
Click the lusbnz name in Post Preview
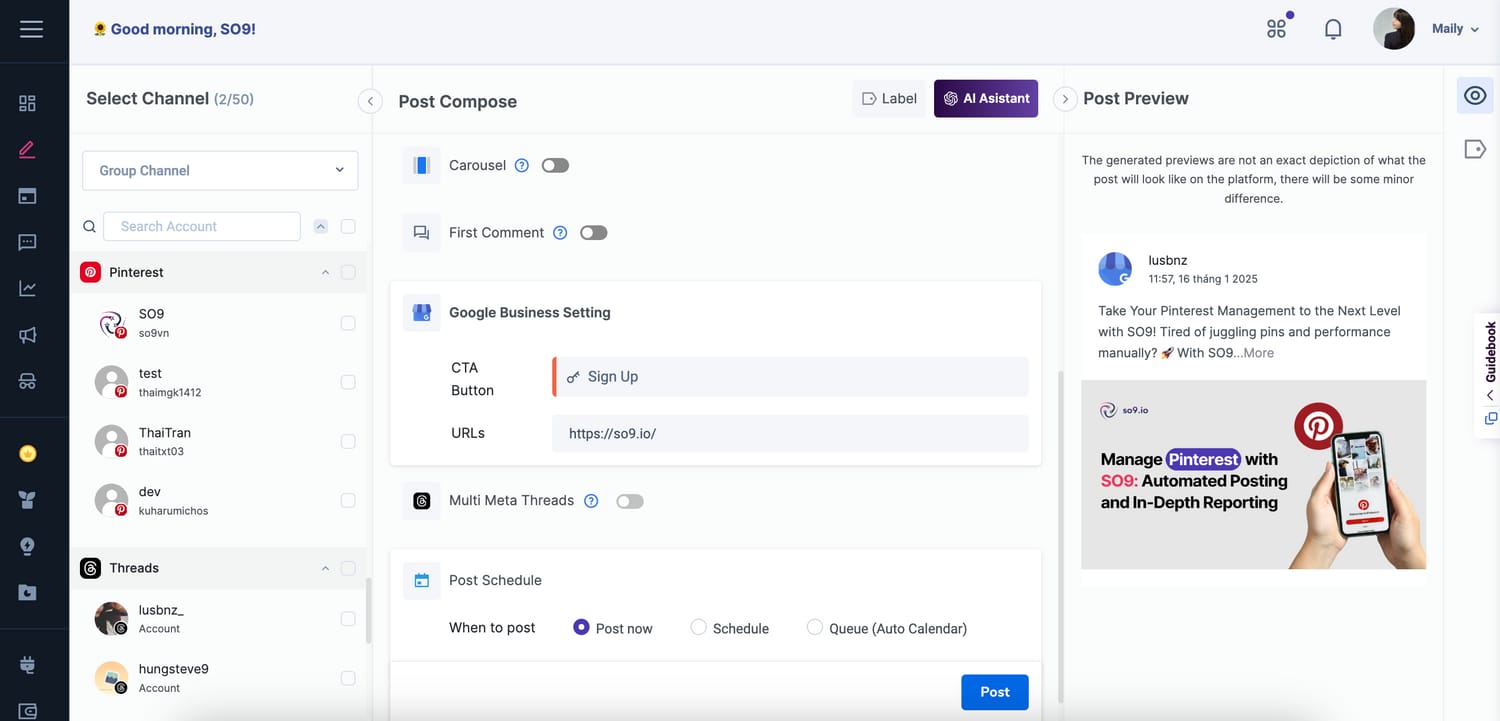(x=1168, y=260)
